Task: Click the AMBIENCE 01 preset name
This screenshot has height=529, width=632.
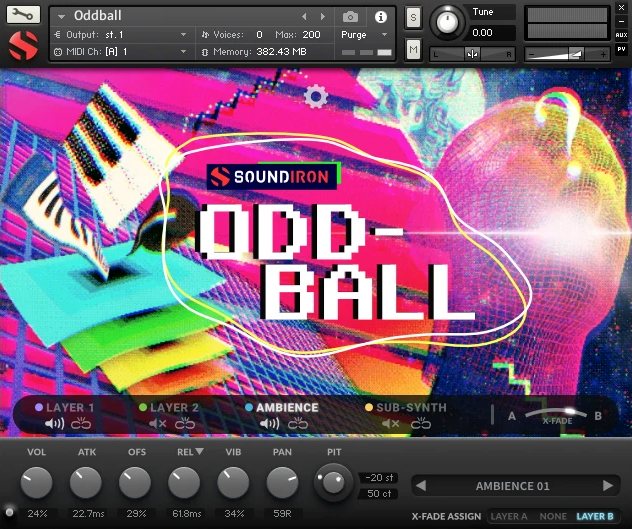Action: pyautogui.click(x=512, y=486)
